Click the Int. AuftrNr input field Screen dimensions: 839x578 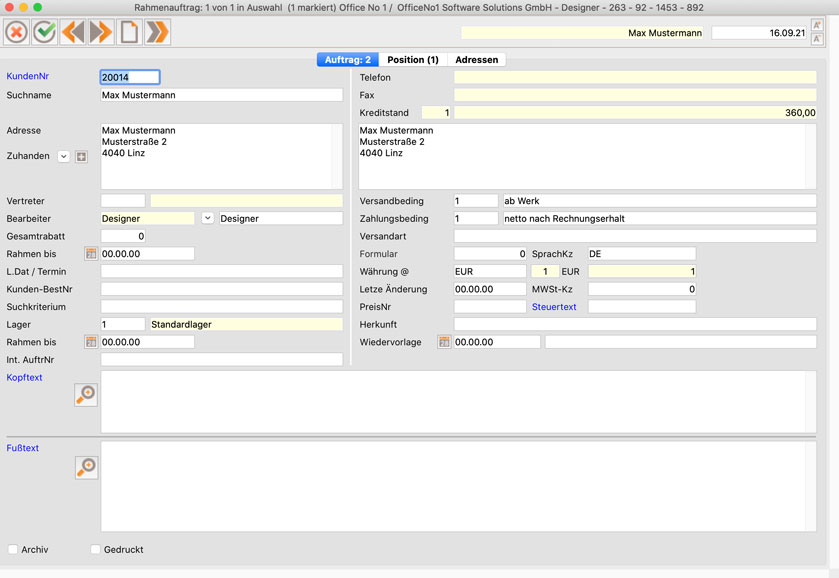[222, 360]
